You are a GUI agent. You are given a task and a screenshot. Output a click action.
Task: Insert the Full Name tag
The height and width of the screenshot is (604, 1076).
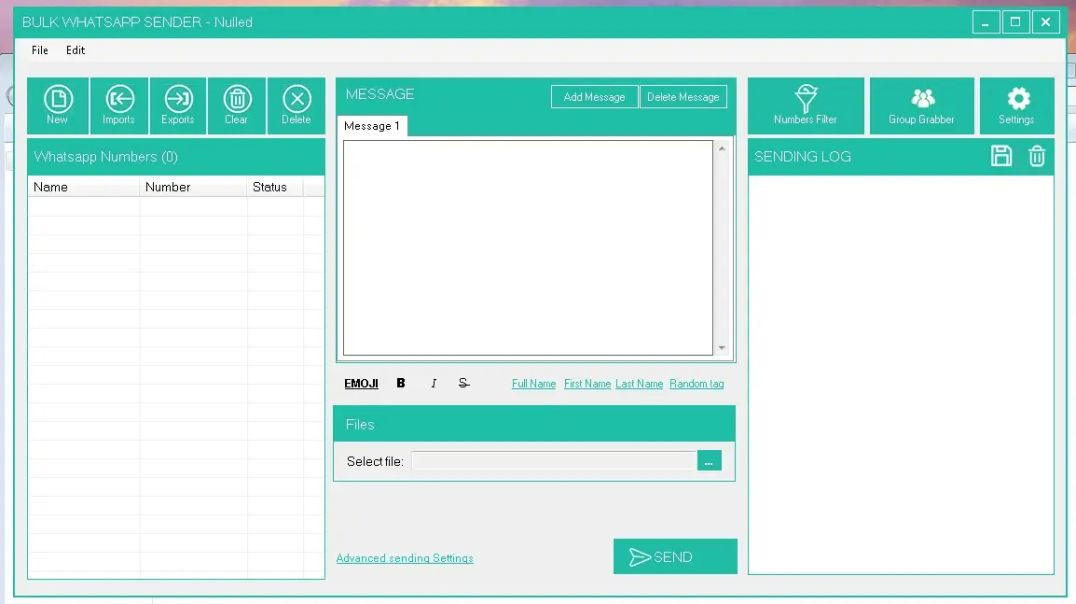(x=533, y=383)
